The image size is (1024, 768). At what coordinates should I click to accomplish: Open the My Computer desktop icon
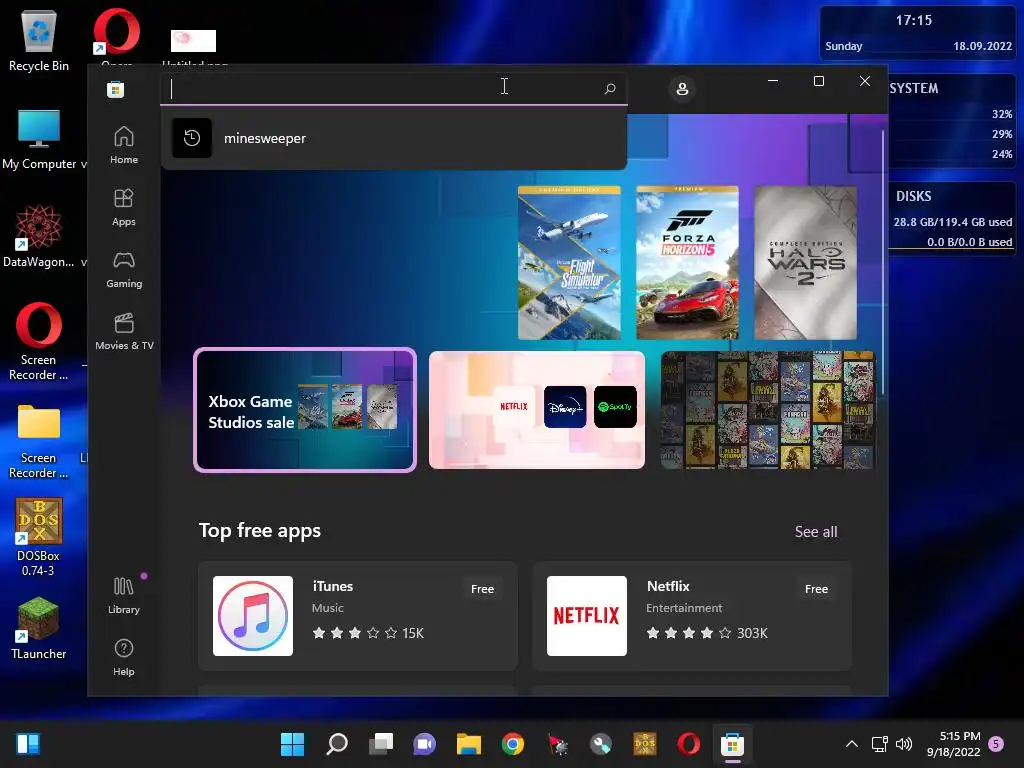(x=39, y=139)
